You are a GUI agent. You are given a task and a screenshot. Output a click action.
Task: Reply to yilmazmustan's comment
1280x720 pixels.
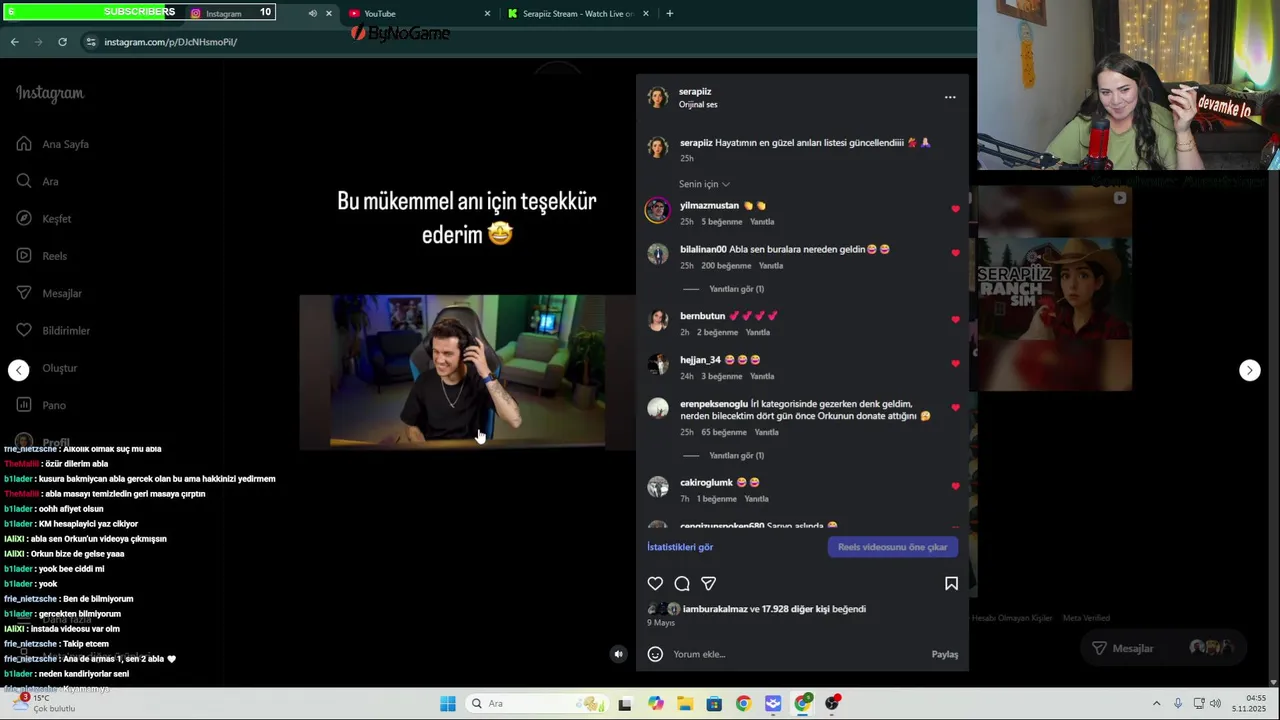[x=762, y=222]
